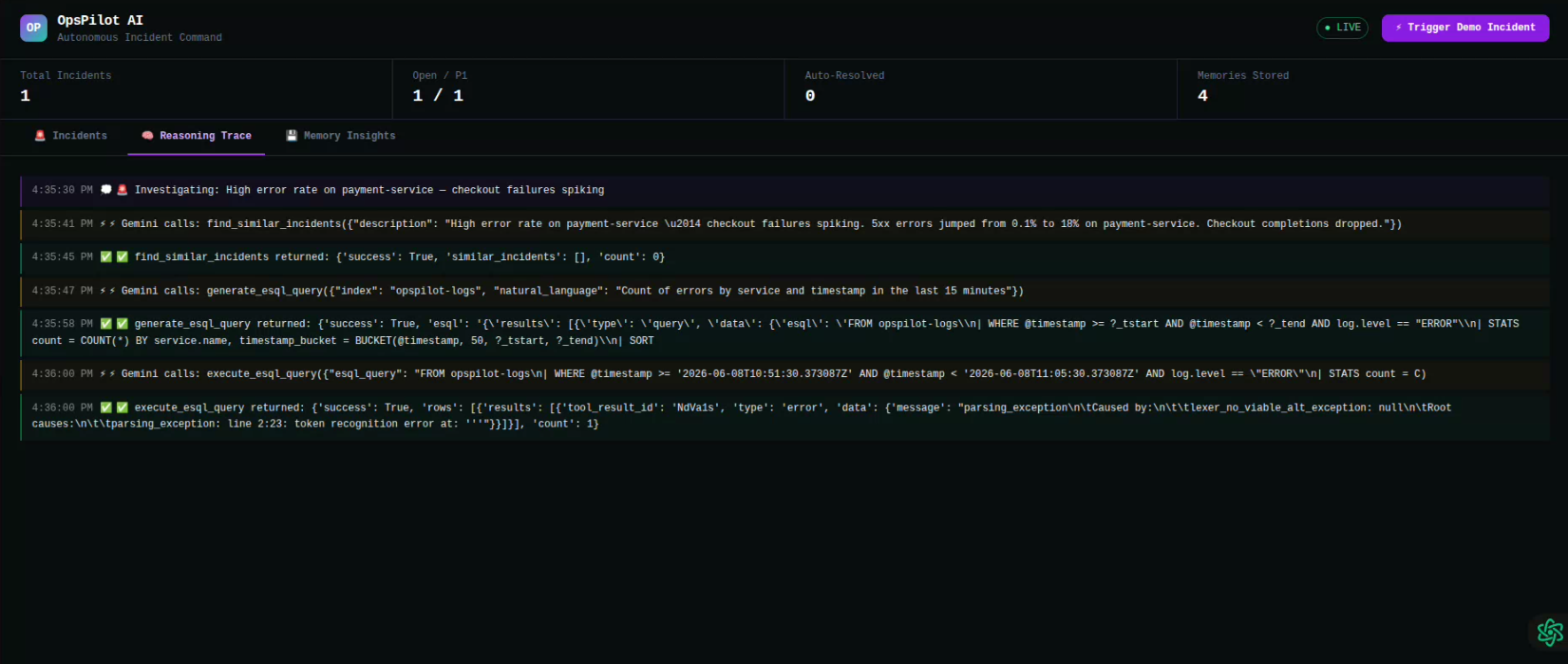The height and width of the screenshot is (664, 1568).
Task: Click the 'Gemini calls: find_similar_incidents' trace row
Action: click(784, 224)
